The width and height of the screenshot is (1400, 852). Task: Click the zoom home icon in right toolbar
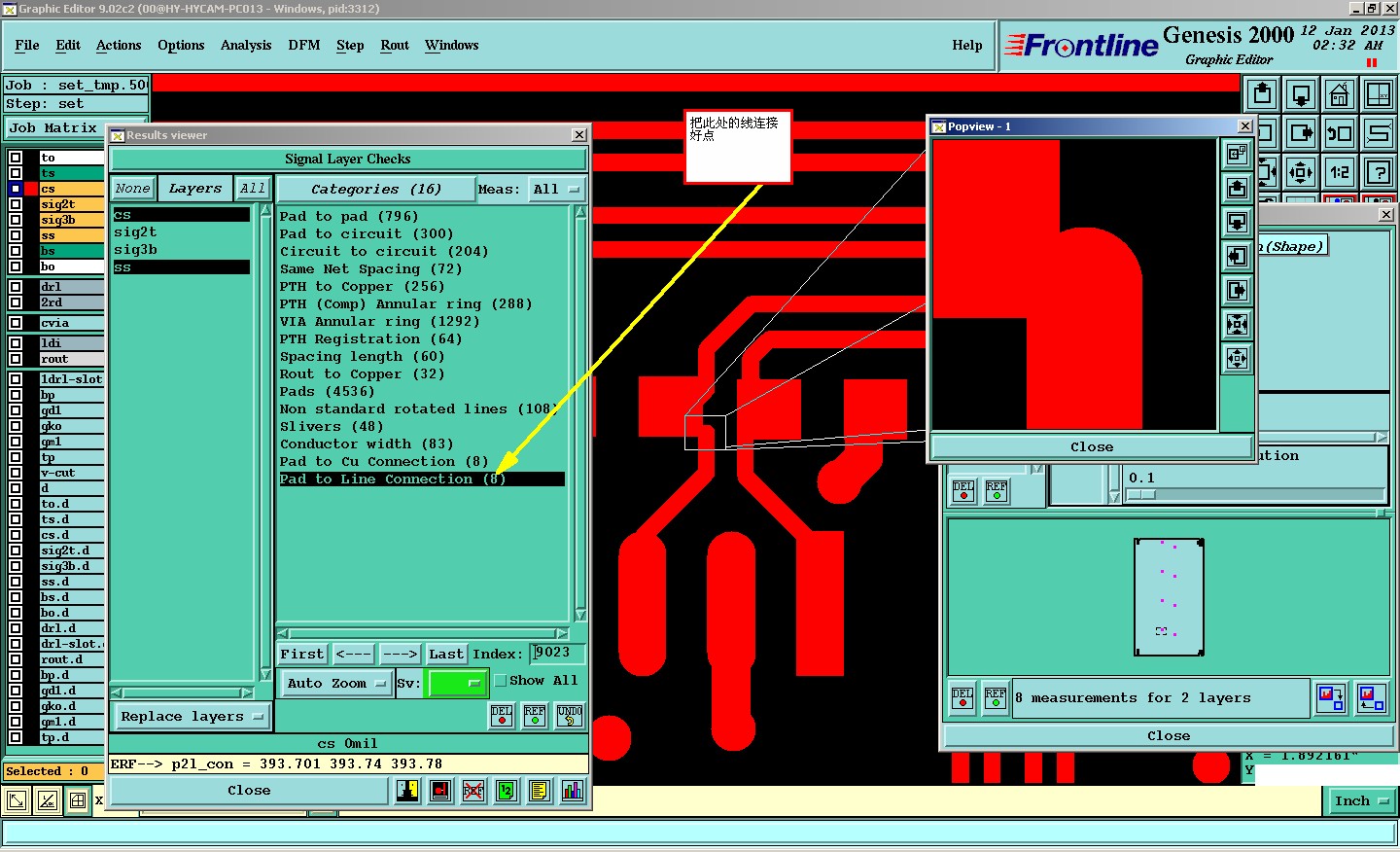1340,94
